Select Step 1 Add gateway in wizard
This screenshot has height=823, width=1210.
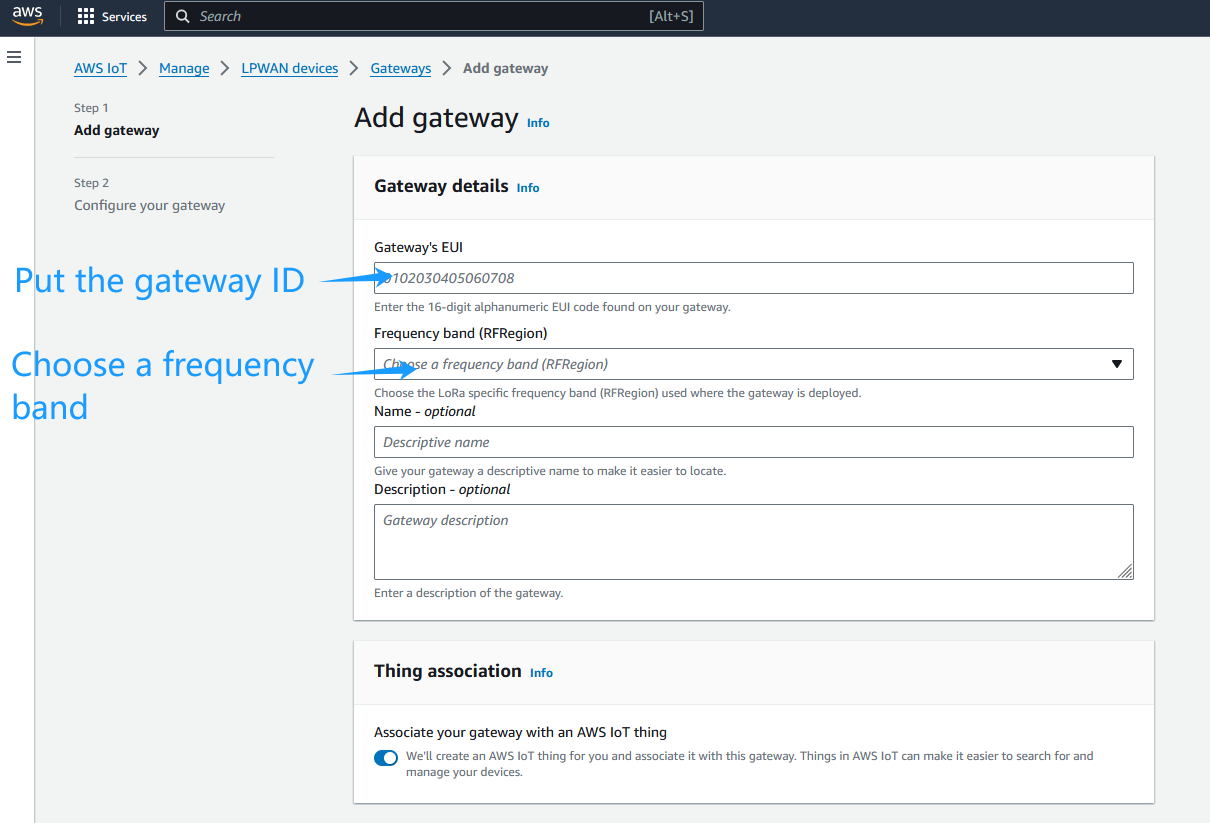(x=116, y=130)
